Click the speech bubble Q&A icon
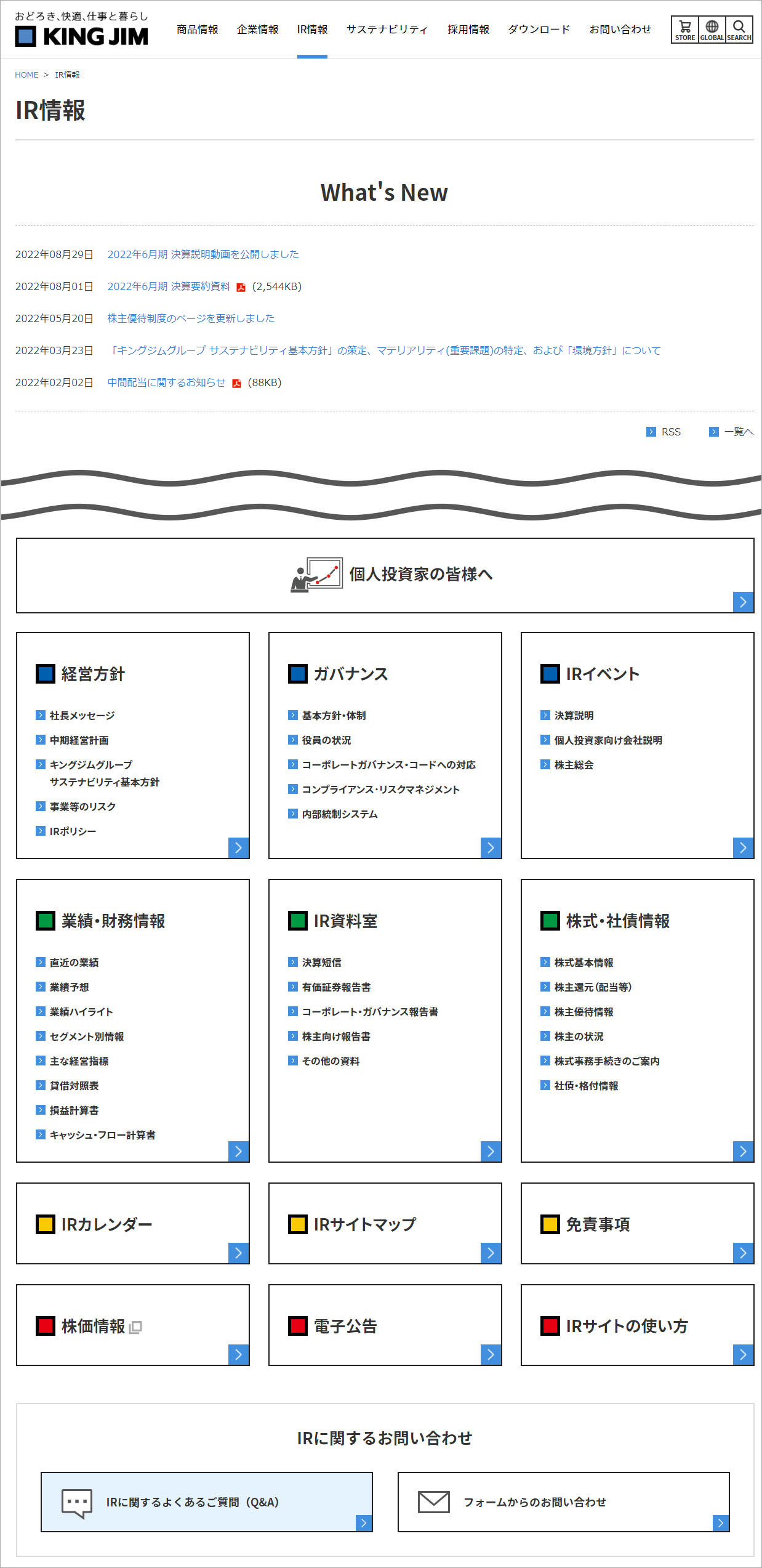This screenshot has width=762, height=1568. (x=77, y=1503)
